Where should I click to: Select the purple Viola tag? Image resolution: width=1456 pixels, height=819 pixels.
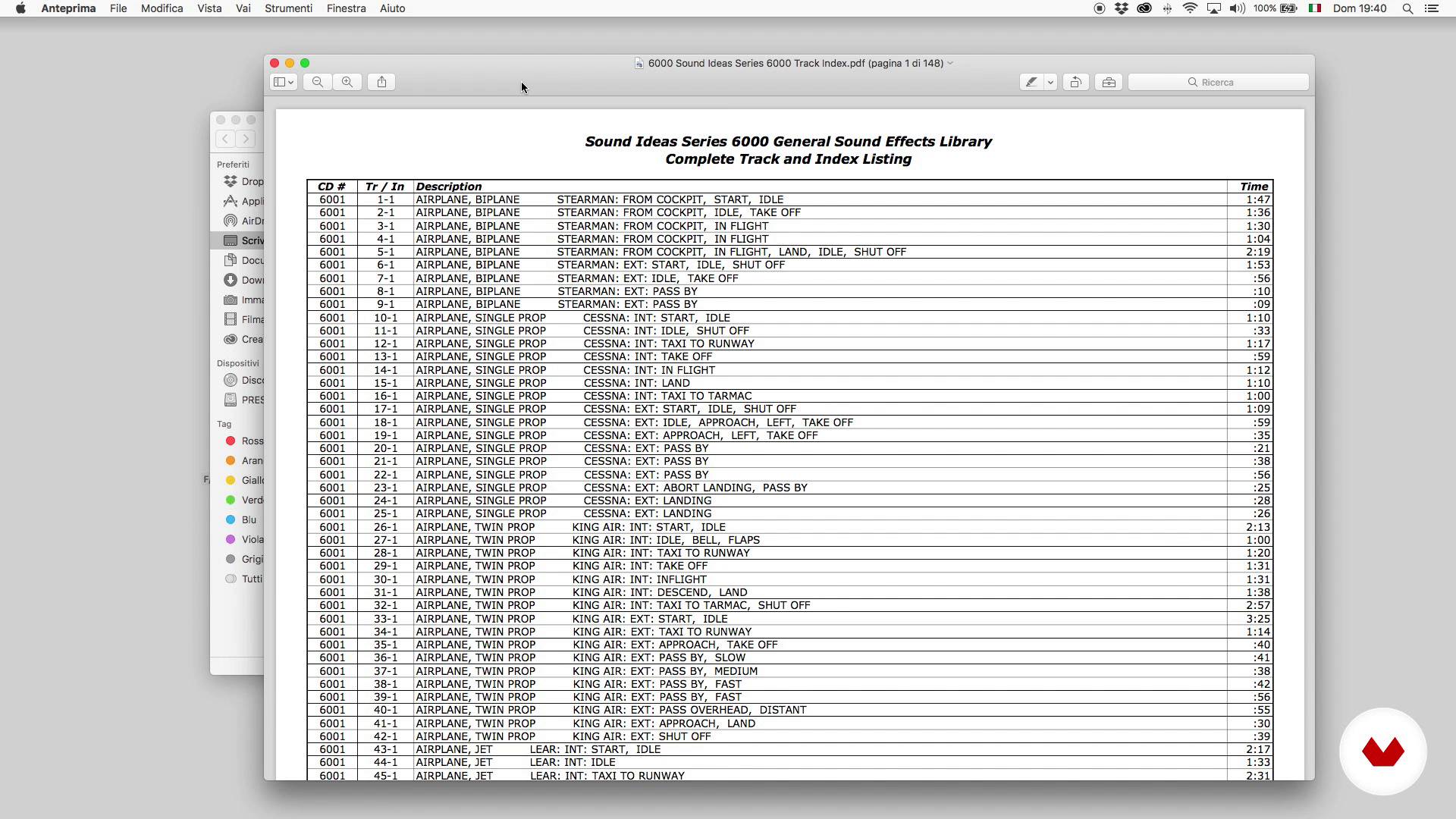[x=237, y=540]
